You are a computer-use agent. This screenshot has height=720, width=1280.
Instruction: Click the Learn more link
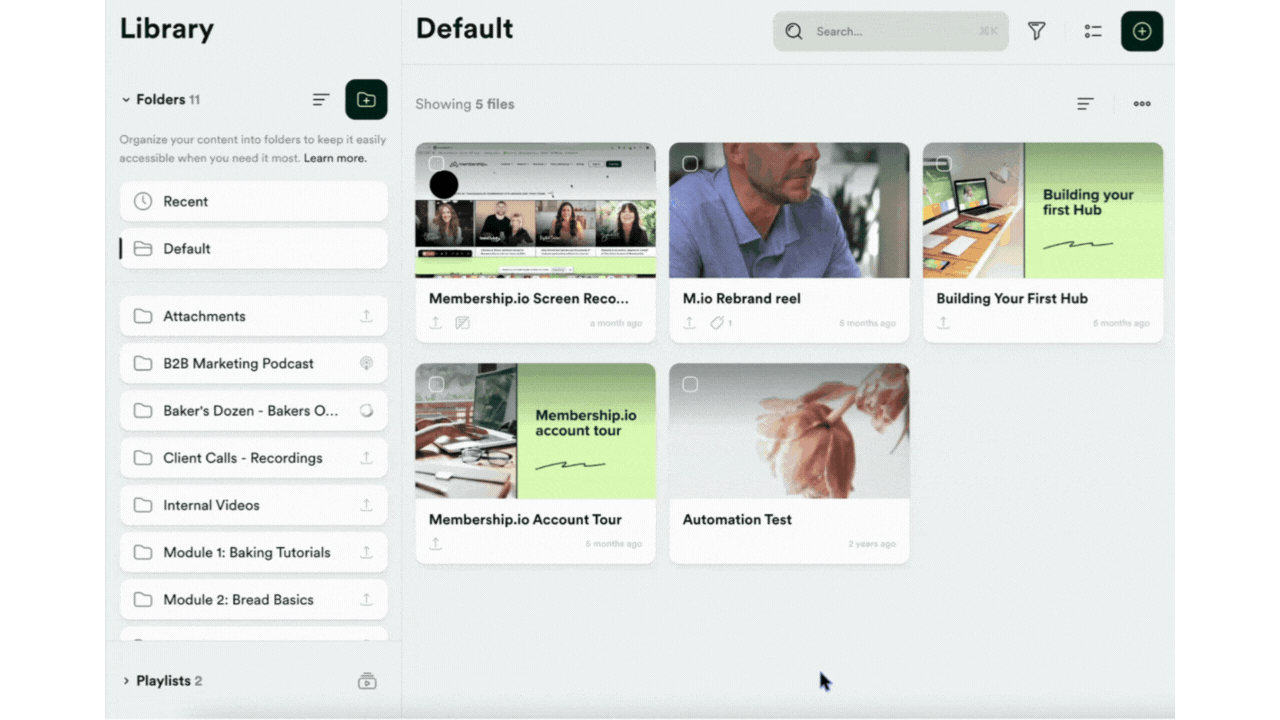click(335, 158)
